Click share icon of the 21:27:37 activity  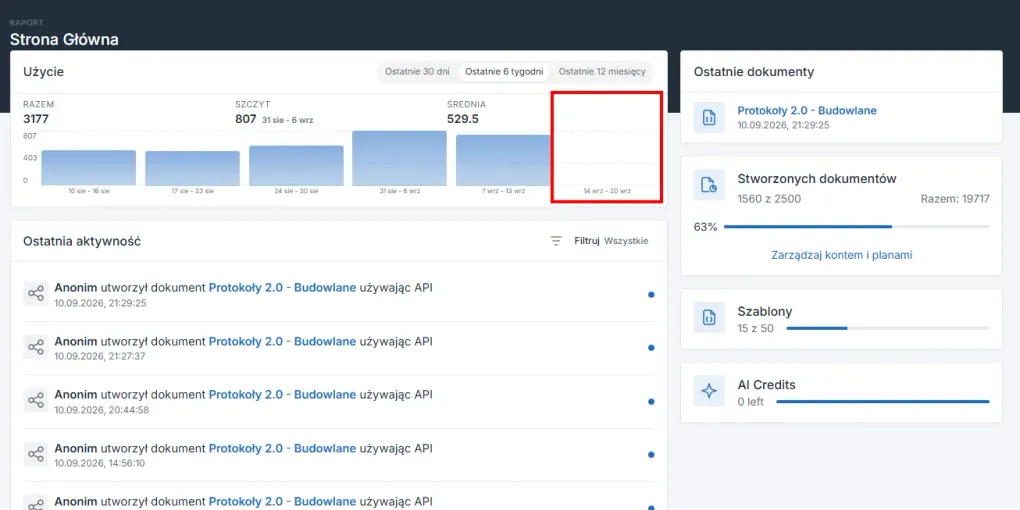[x=36, y=347]
